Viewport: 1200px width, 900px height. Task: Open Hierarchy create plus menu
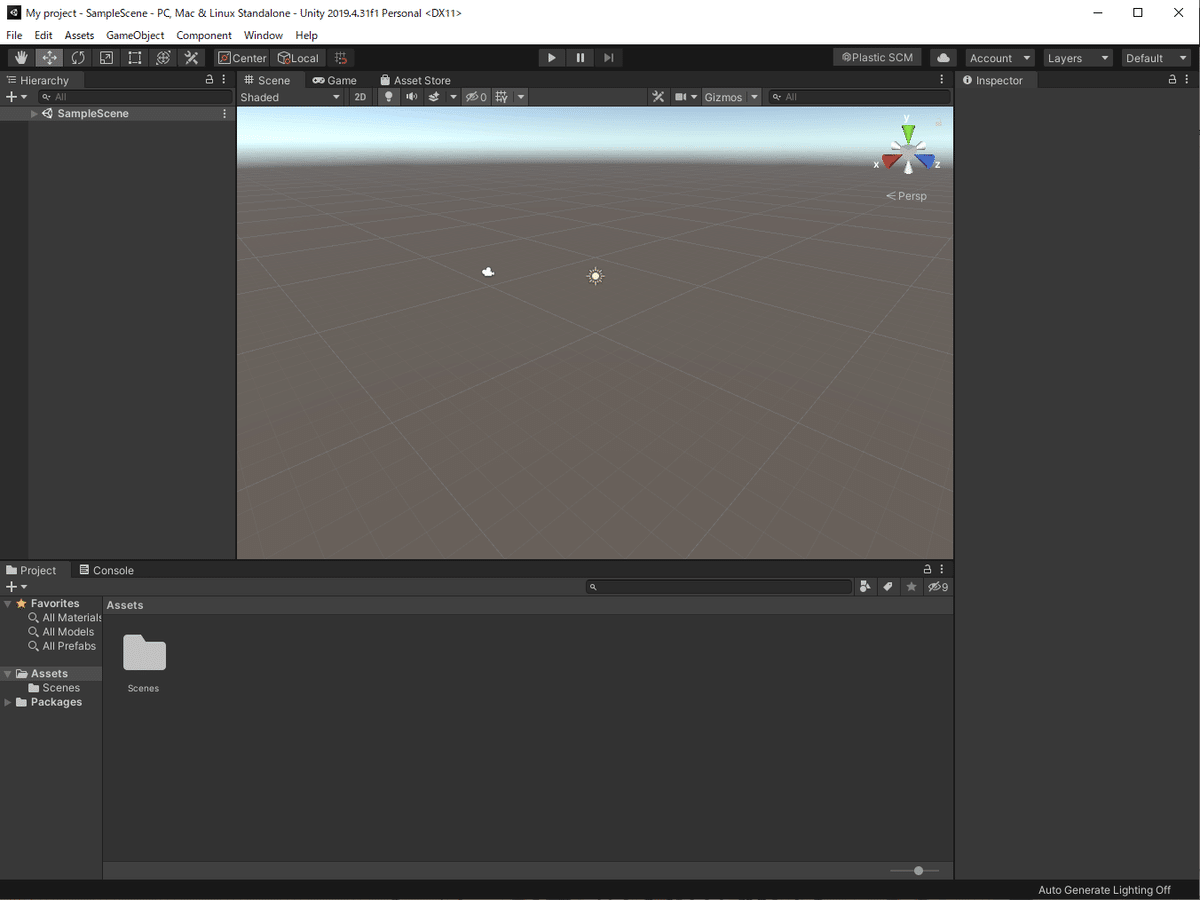16,97
